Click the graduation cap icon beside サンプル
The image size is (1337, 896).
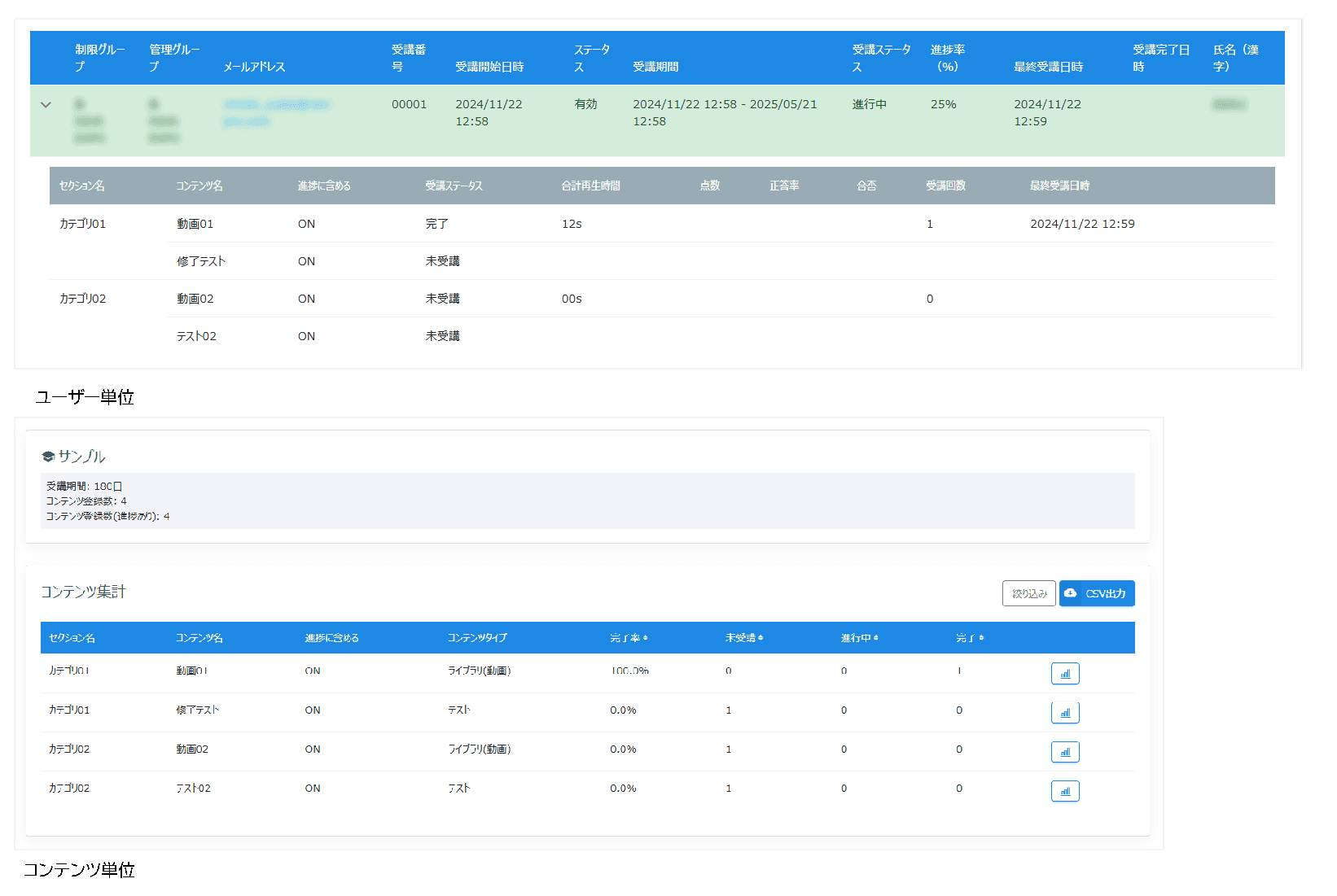pos(48,457)
